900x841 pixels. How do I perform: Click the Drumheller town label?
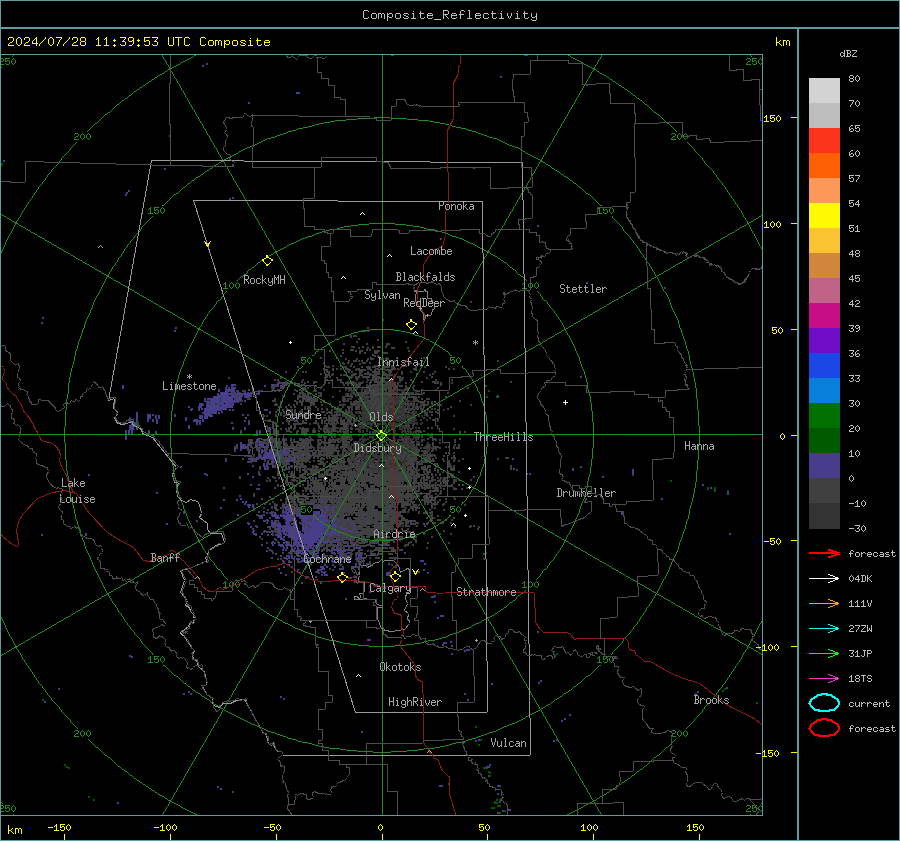pyautogui.click(x=586, y=493)
